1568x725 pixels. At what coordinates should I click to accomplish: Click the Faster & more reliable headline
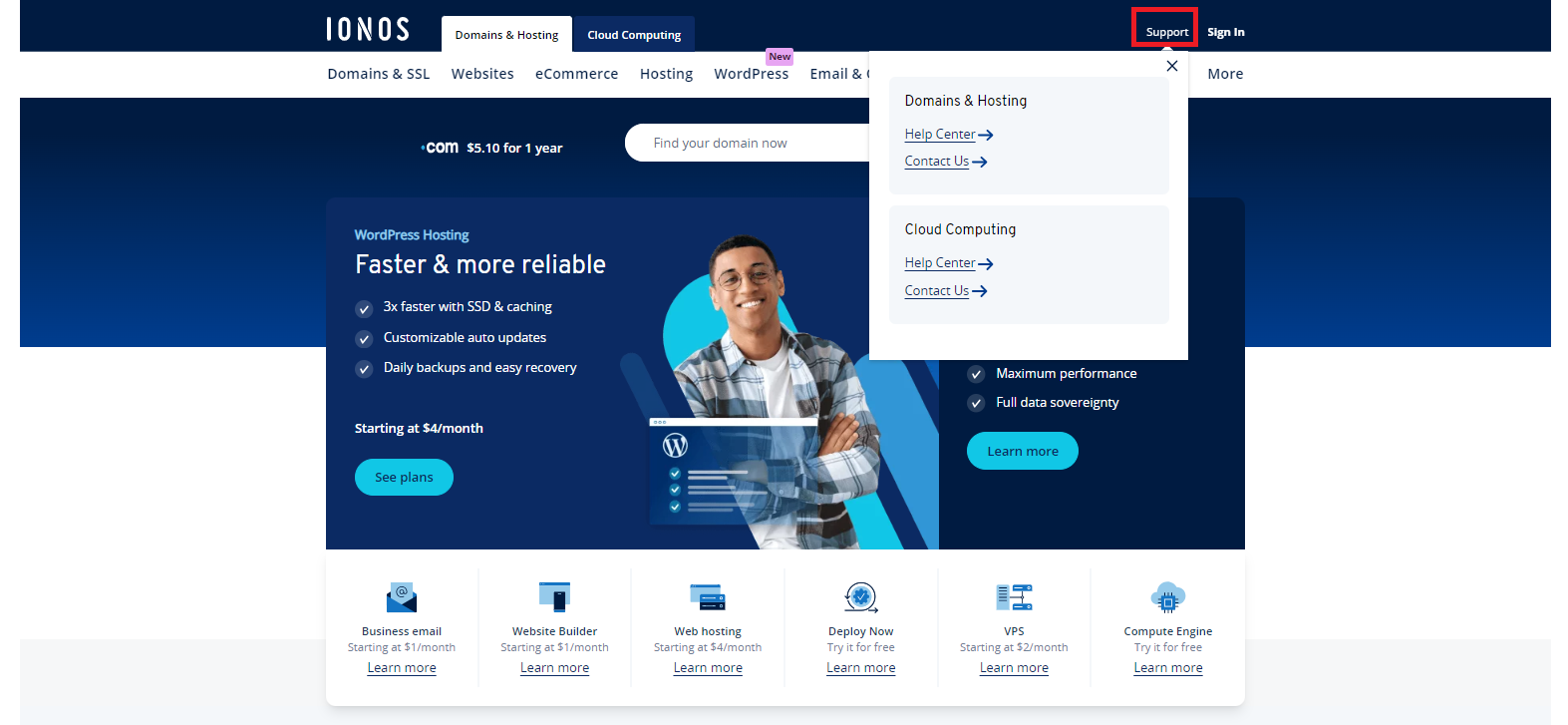click(480, 264)
